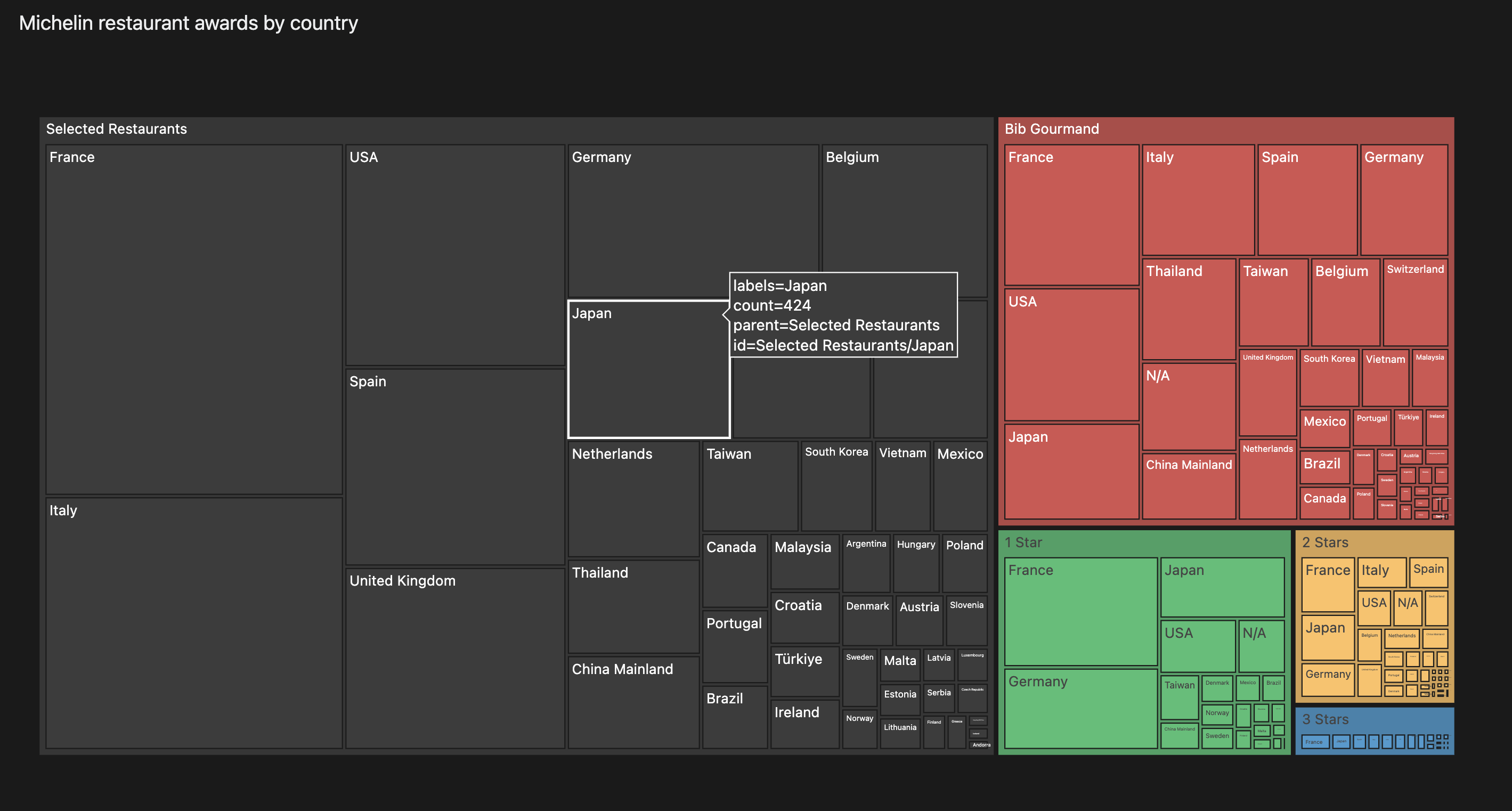1512x811 pixels.
Task: Open the 3 Stars section header
Action: click(x=1375, y=719)
